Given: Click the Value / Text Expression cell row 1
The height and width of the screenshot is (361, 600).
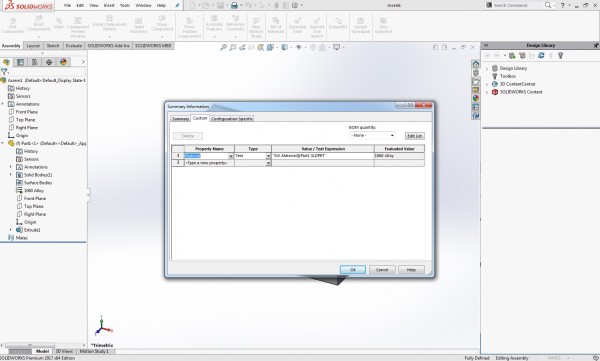Looking at the screenshot, I should (323, 156).
